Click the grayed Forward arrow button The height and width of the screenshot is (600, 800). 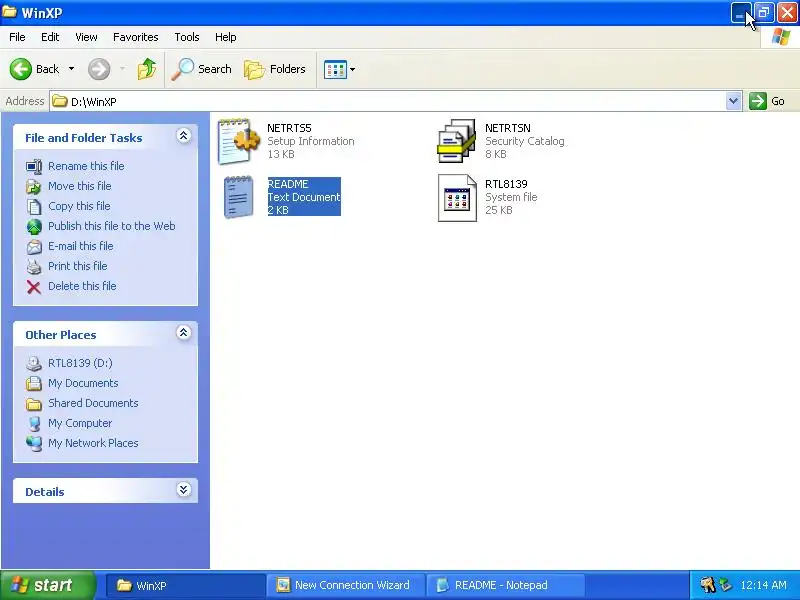99,69
